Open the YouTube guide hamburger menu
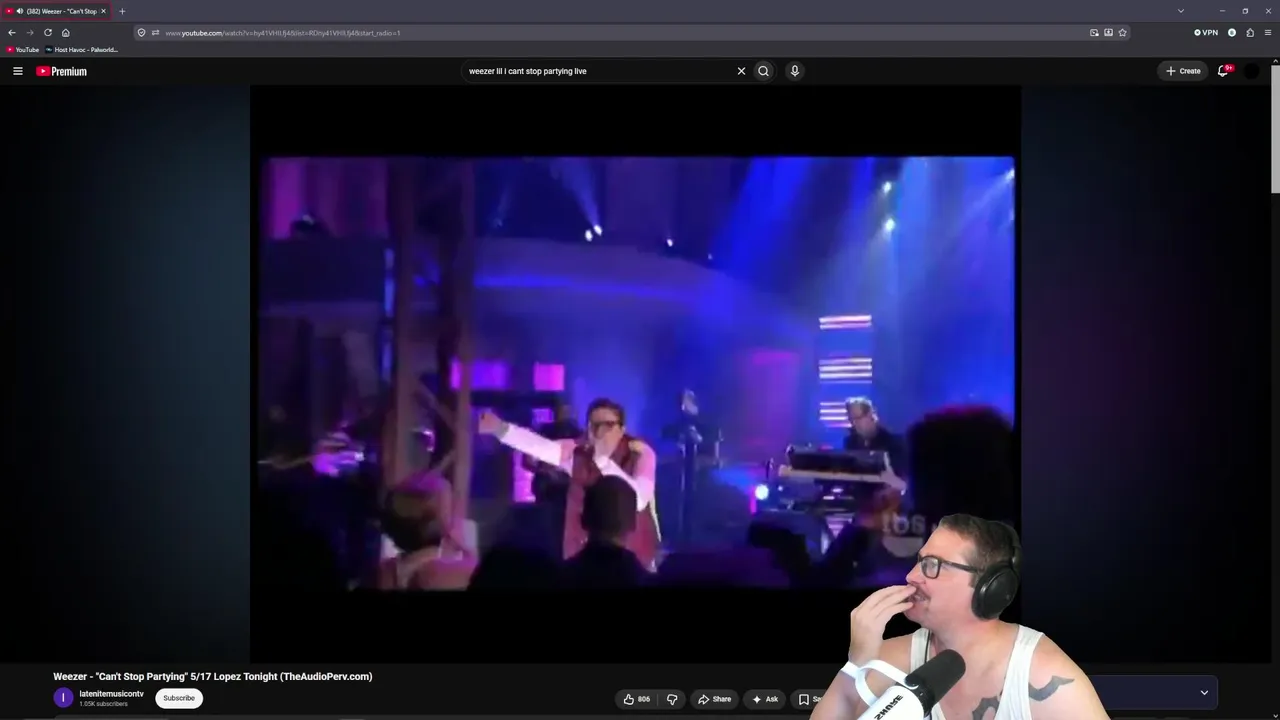The image size is (1280, 720). coord(18,71)
